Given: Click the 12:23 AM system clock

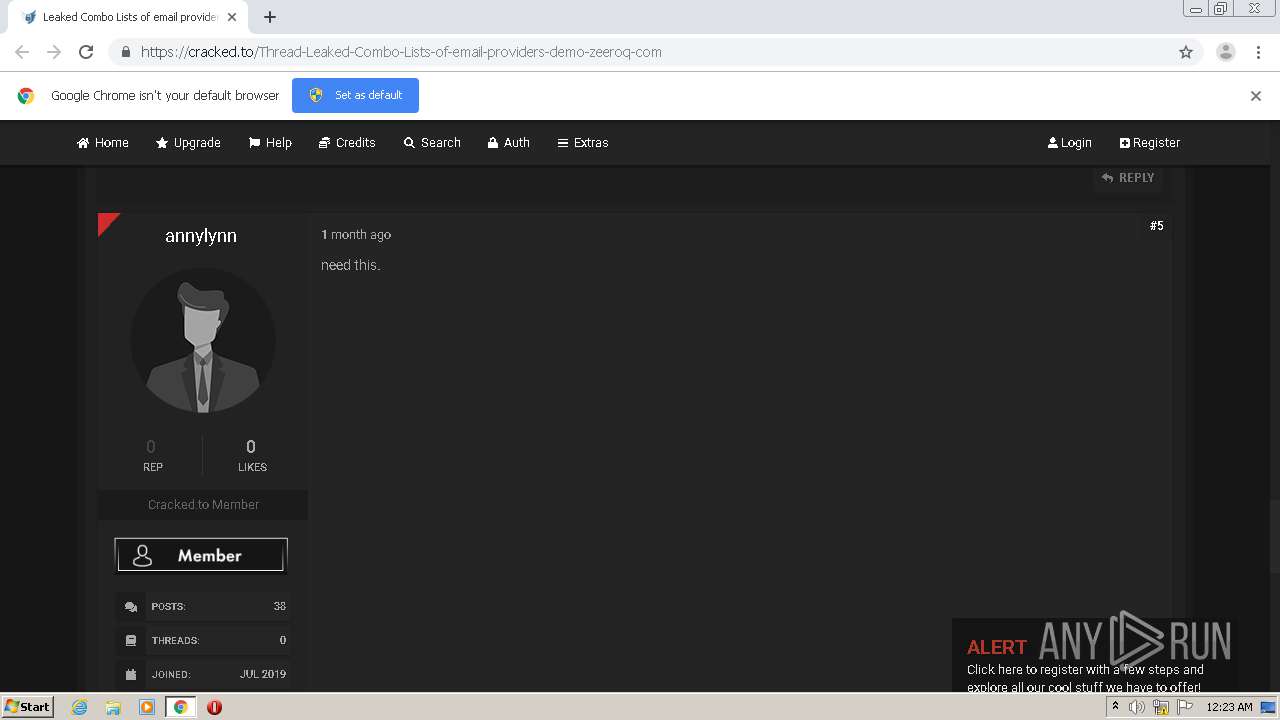Looking at the screenshot, I should pos(1229,707).
